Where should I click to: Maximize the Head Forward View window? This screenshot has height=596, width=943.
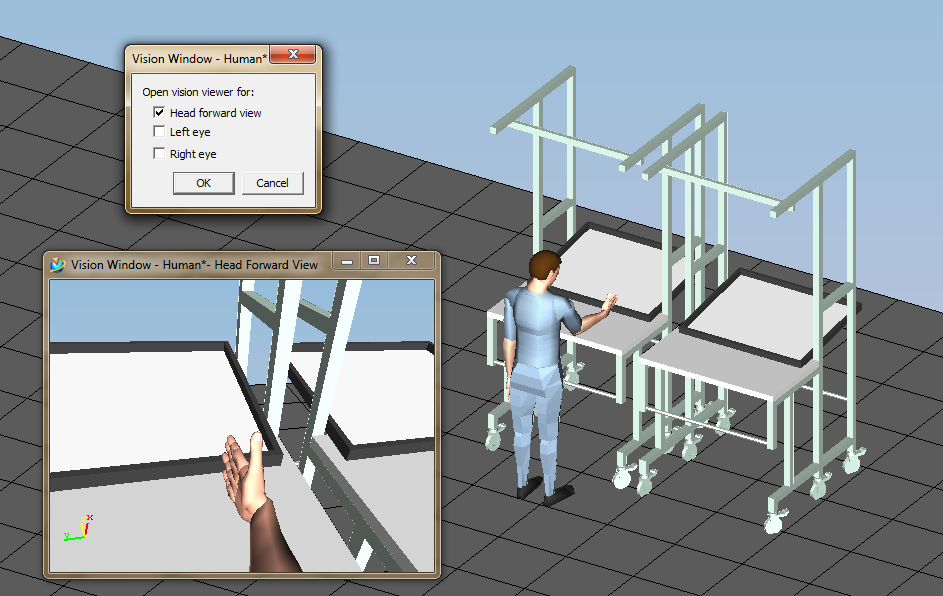click(374, 260)
